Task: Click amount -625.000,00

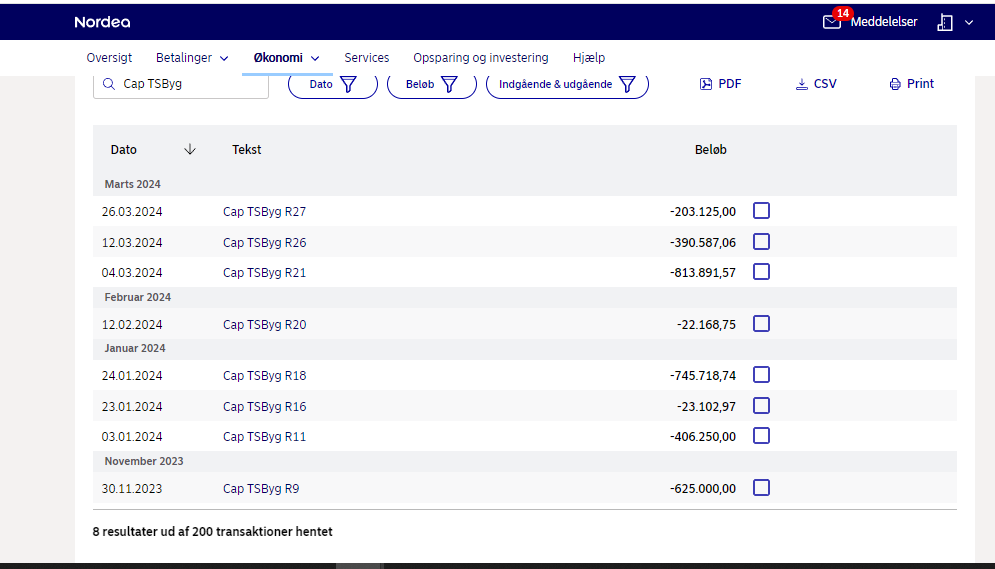Action: pos(703,488)
